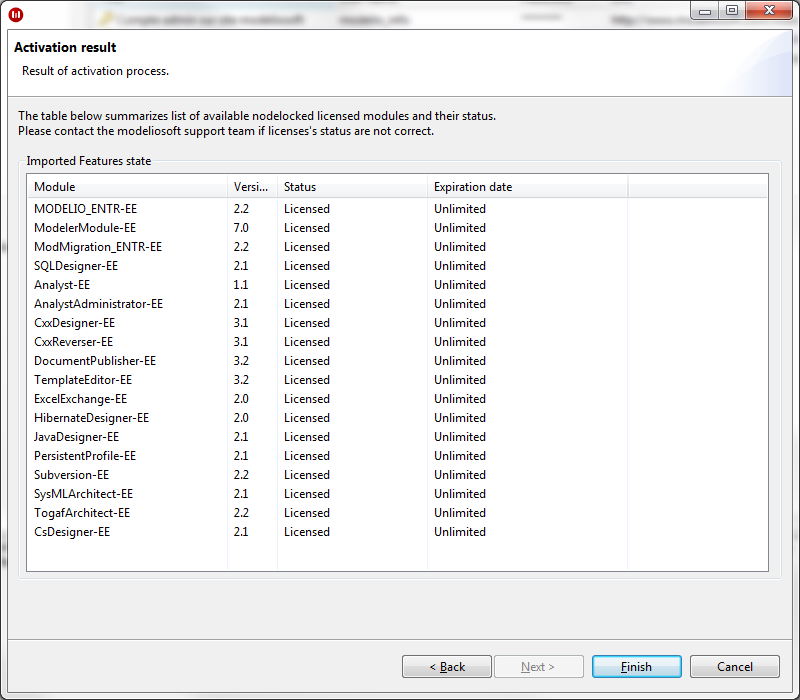Maximize the activation window
The width and height of the screenshot is (800, 700).
tap(732, 11)
